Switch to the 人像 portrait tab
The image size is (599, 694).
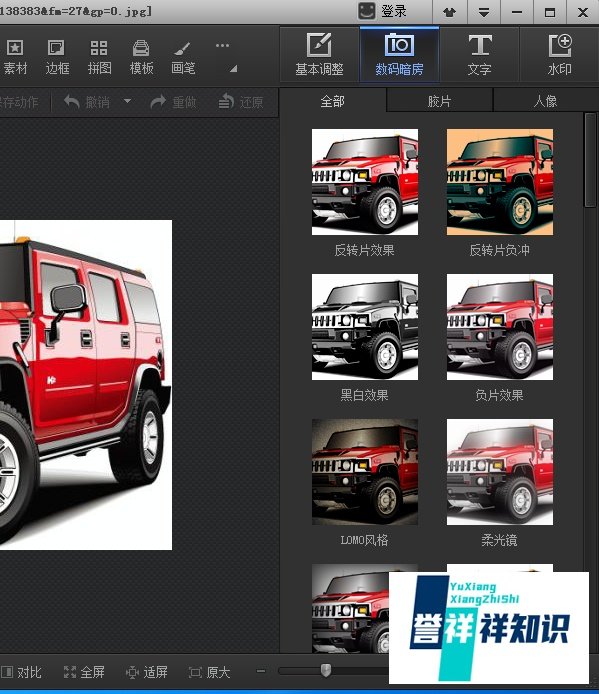tap(545, 101)
